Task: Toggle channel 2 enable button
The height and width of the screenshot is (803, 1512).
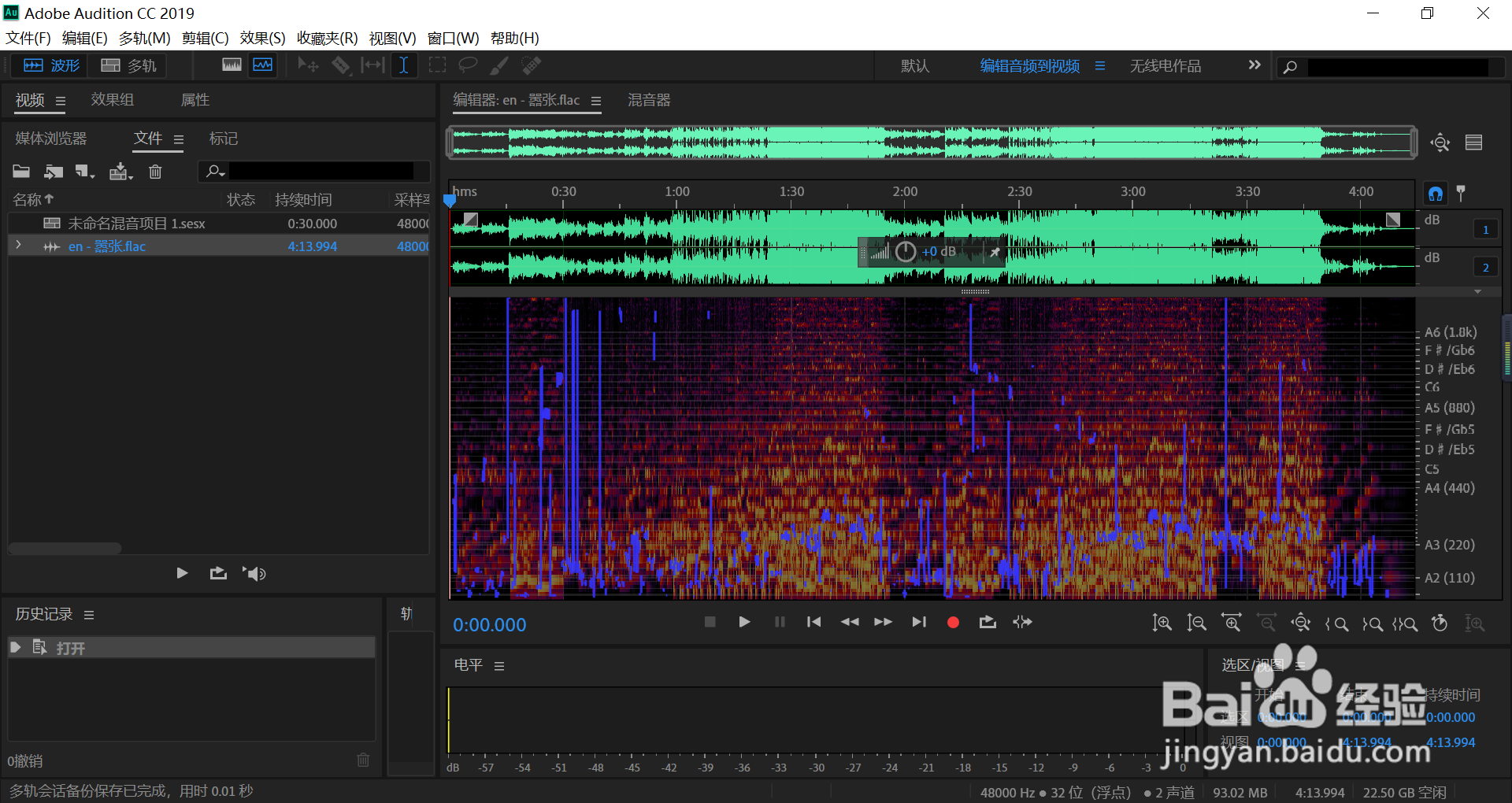Action: (1485, 268)
